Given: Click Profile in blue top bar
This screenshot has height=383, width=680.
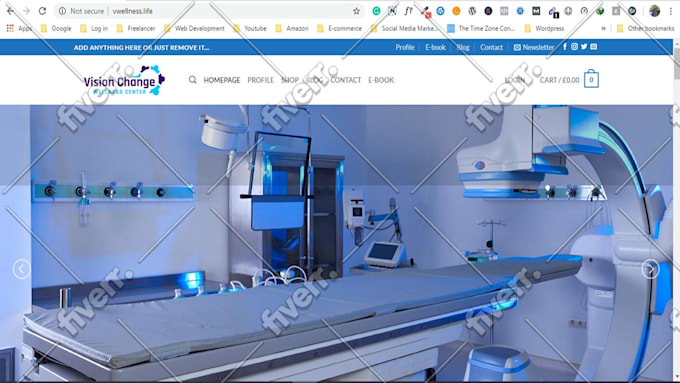Looking at the screenshot, I should [x=405, y=47].
